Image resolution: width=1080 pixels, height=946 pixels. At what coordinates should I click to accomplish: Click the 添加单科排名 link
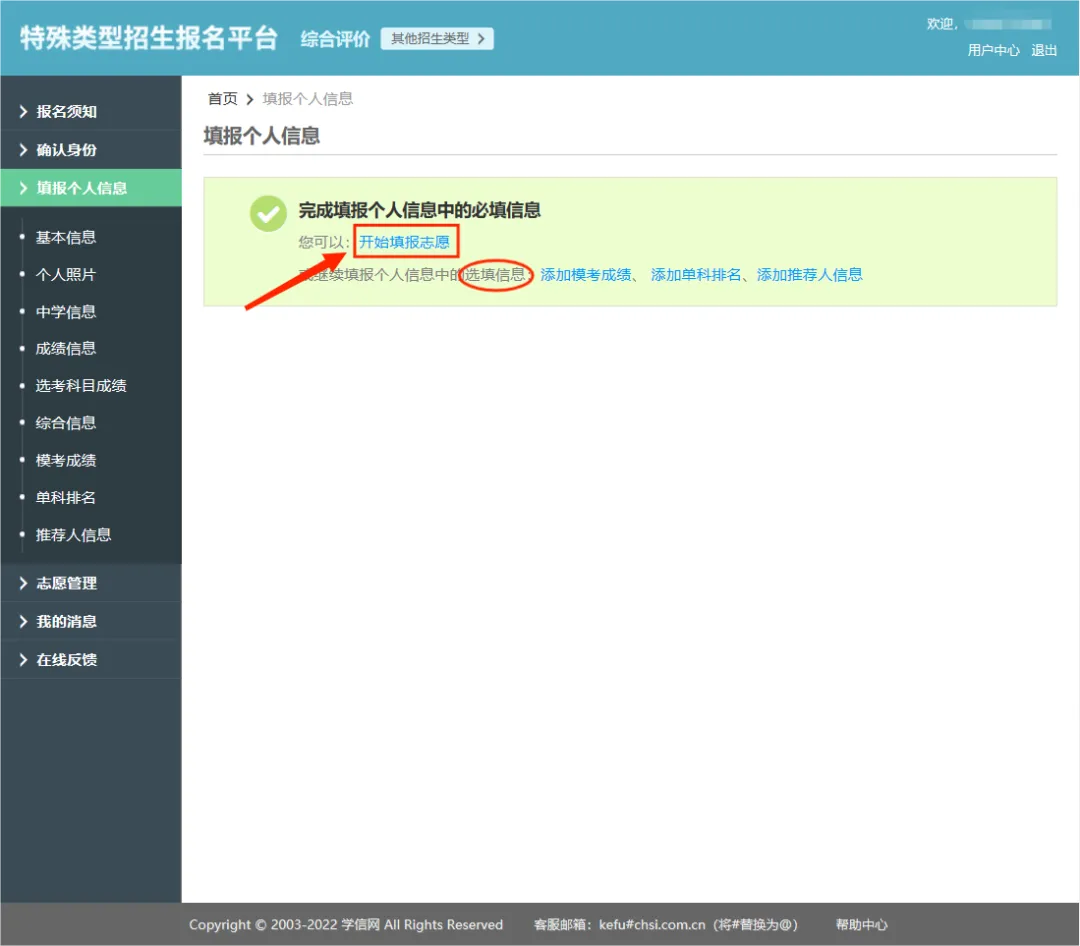tap(695, 274)
